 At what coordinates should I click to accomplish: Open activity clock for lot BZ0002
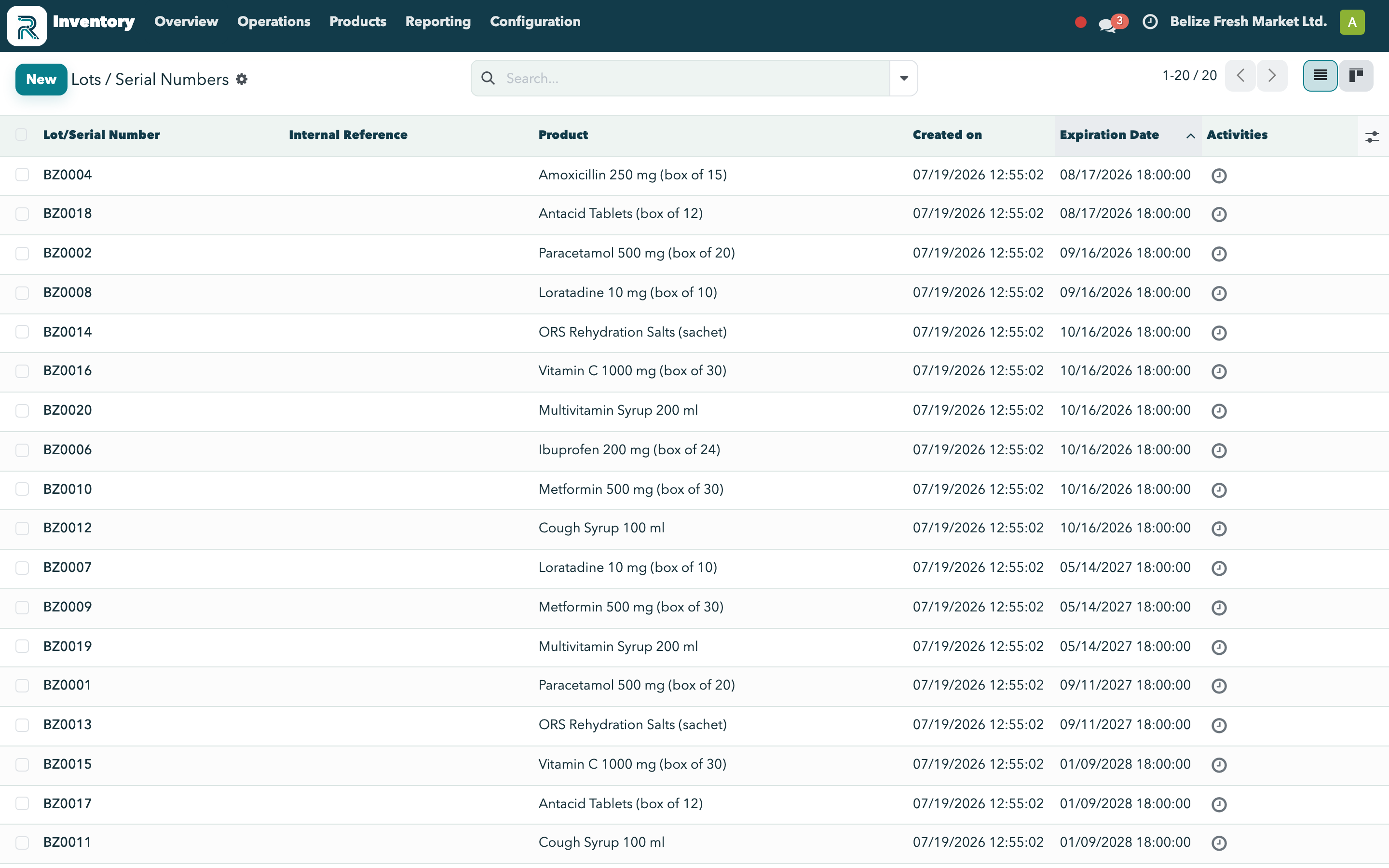[x=1219, y=254]
